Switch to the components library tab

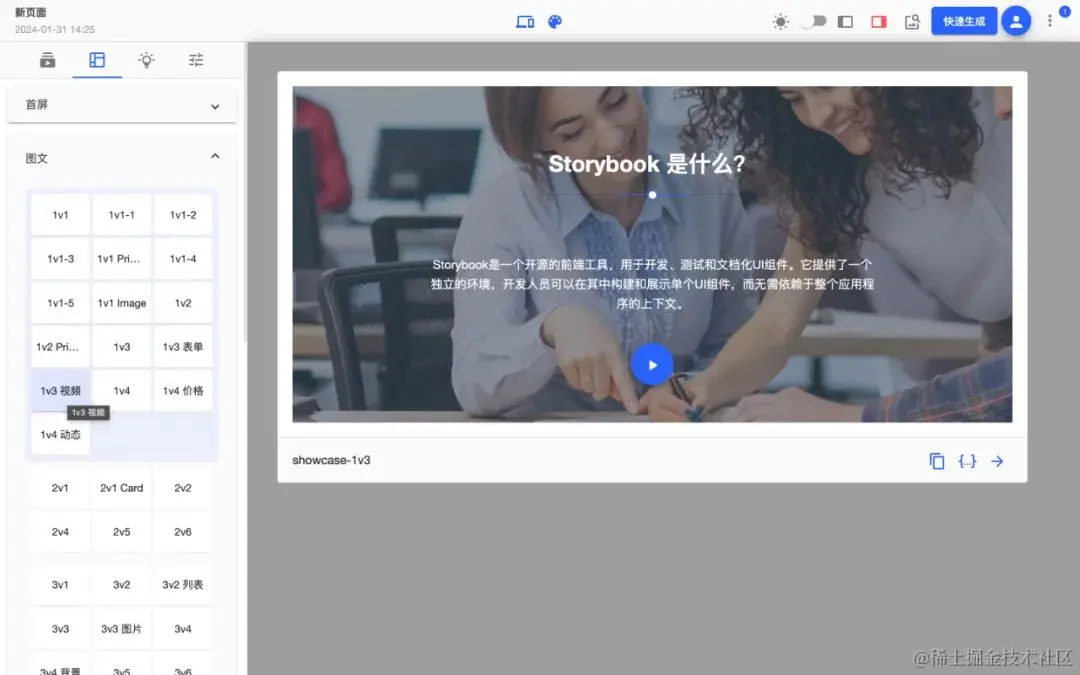click(x=48, y=60)
